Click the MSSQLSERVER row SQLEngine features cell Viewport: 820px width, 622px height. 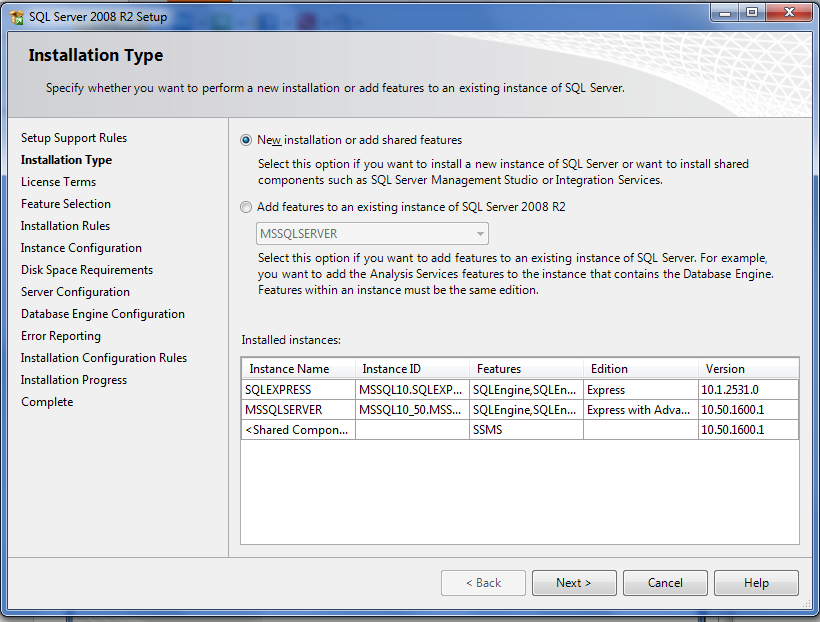[x=526, y=410]
